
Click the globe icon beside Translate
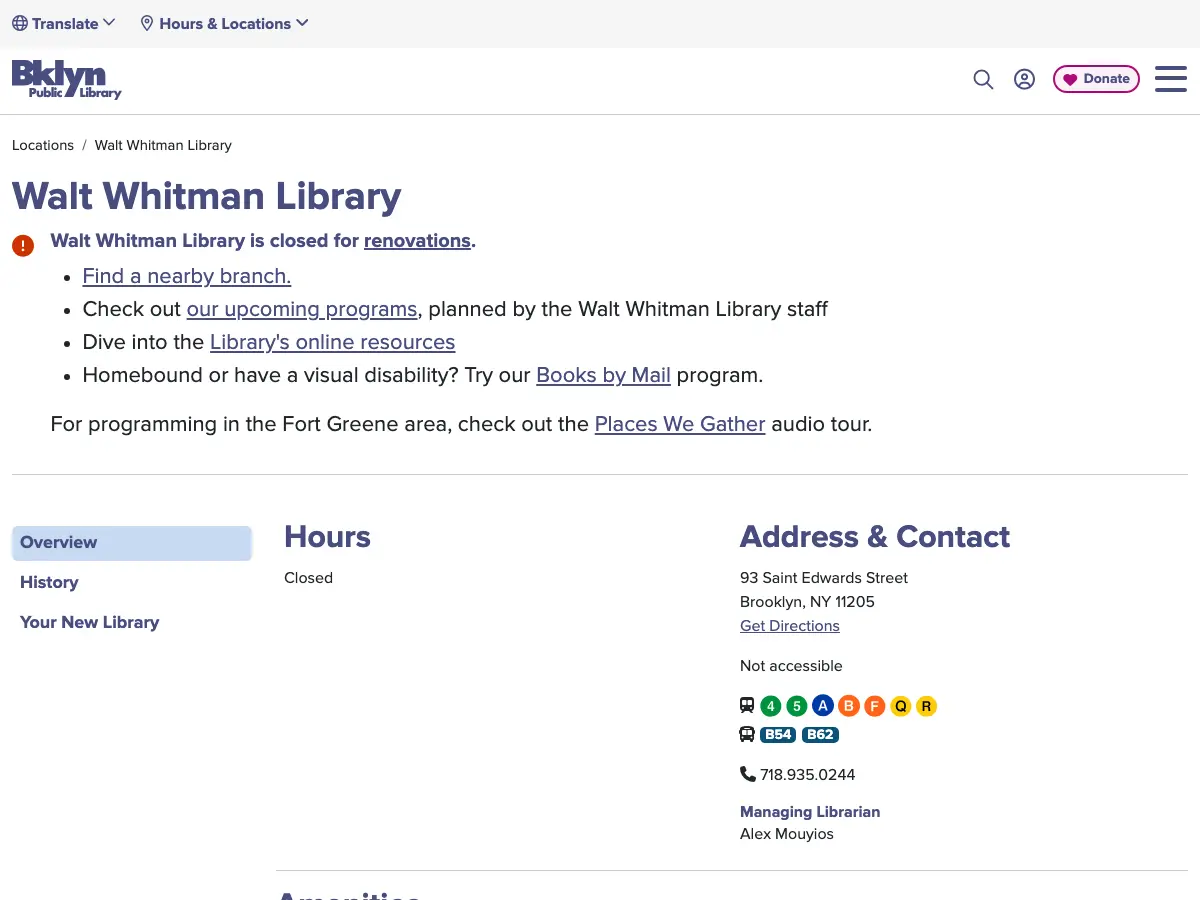[x=20, y=23]
